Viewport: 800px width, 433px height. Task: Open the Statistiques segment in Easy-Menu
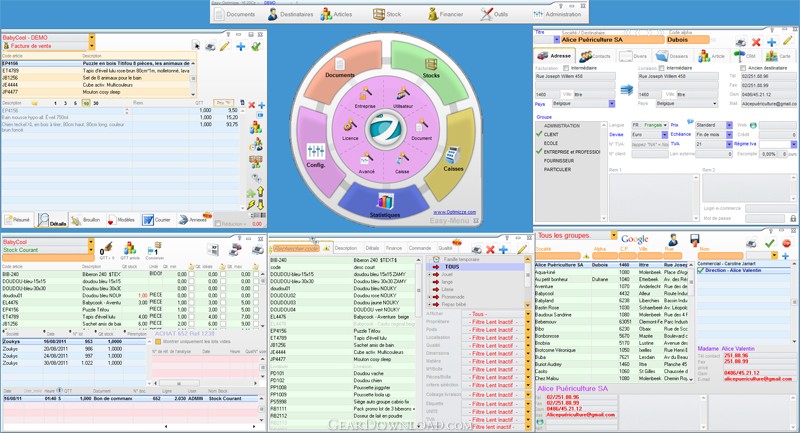[x=385, y=204]
